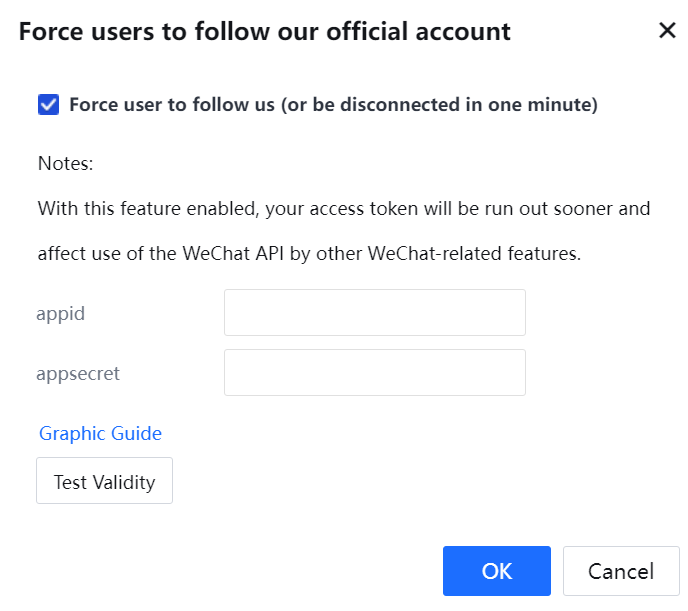Click the appsecret field label
Viewport: 688px width, 611px height.
(x=78, y=373)
